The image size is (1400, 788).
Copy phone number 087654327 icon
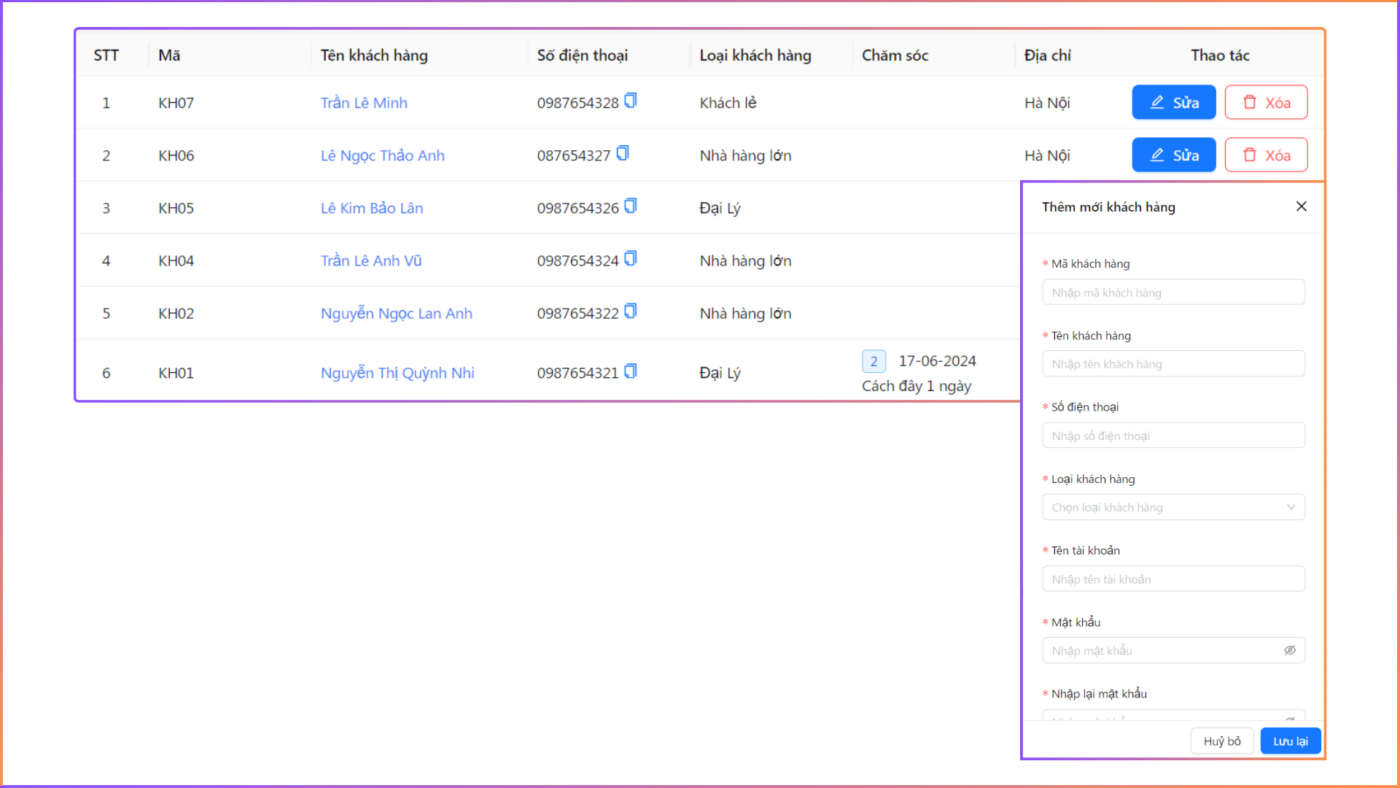coord(623,153)
